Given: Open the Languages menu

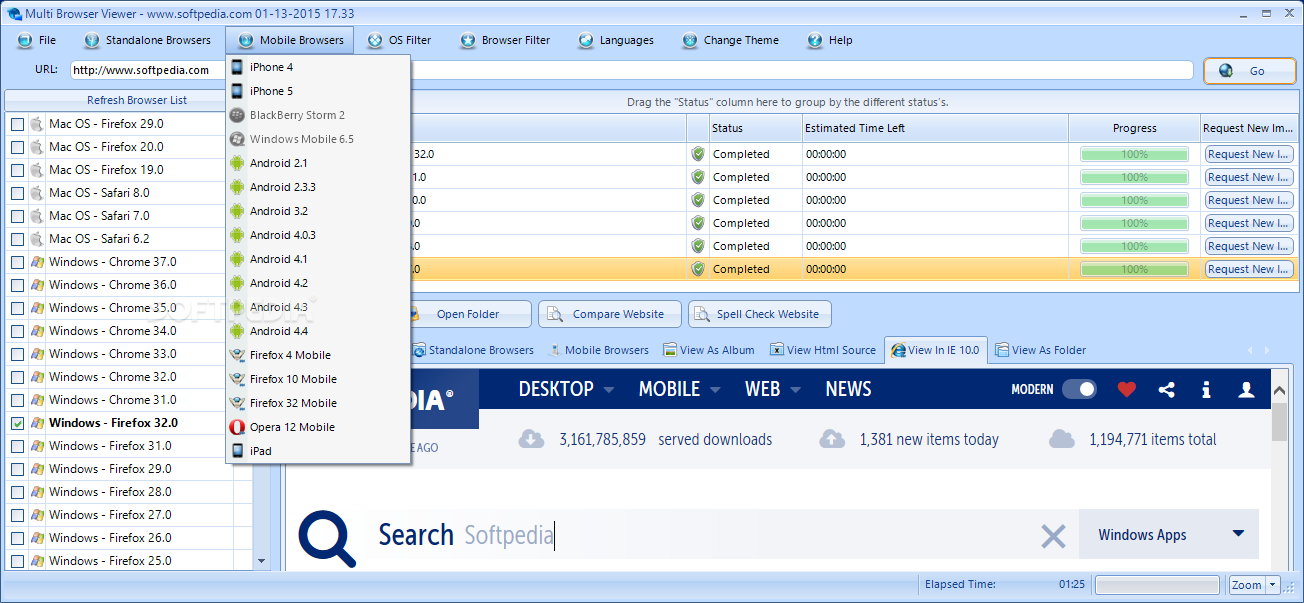Looking at the screenshot, I should pyautogui.click(x=616, y=40).
